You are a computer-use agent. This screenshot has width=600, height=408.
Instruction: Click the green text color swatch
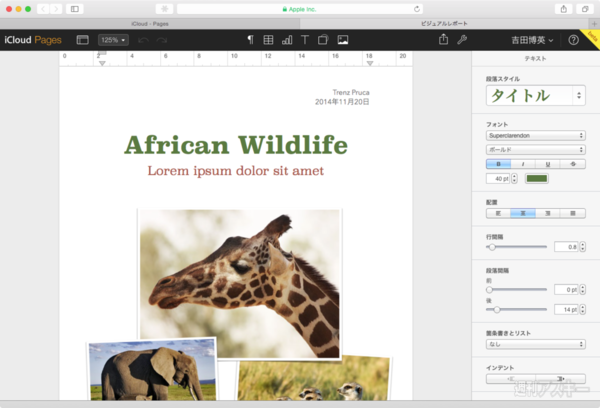click(537, 179)
